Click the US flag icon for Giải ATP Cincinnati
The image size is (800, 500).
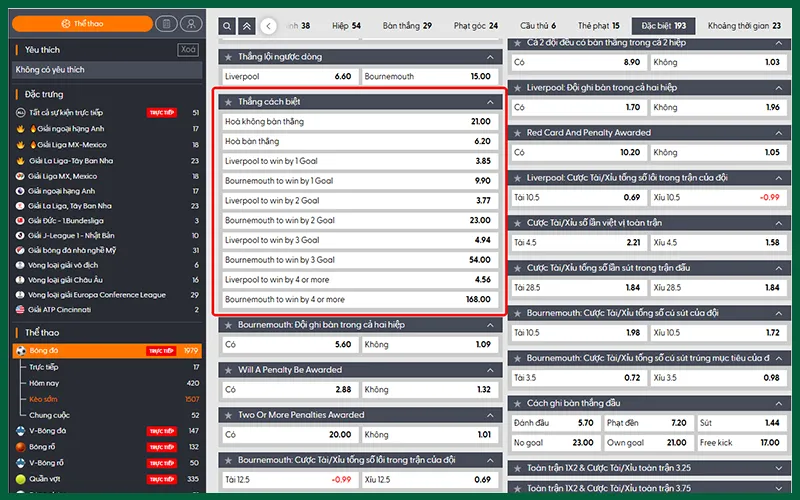20,310
